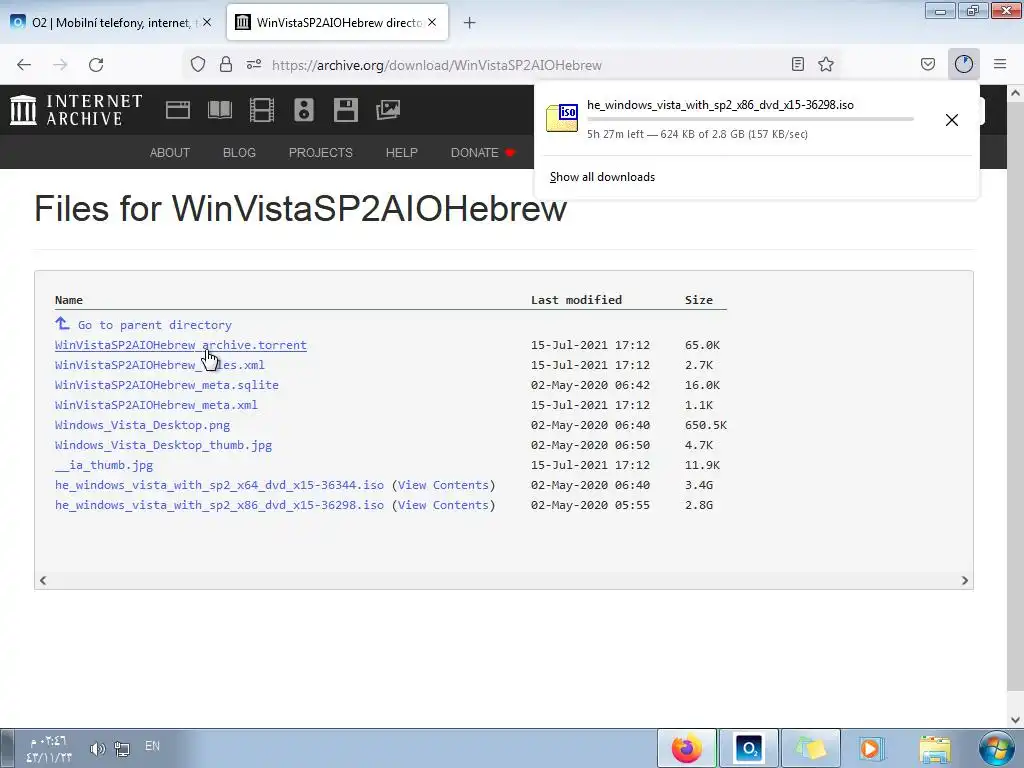The width and height of the screenshot is (1024, 768).
Task: Save page to Pocket
Action: coord(928,64)
